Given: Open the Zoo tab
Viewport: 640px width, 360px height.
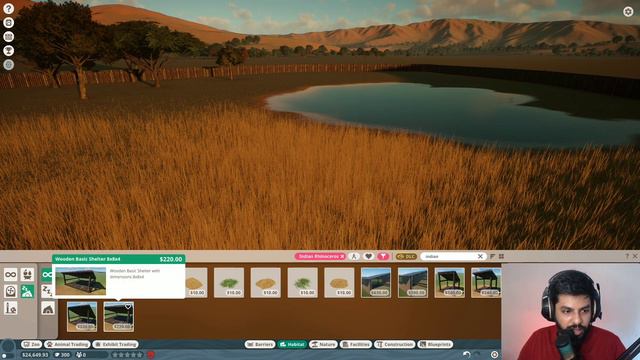Looking at the screenshot, I should pyautogui.click(x=31, y=344).
